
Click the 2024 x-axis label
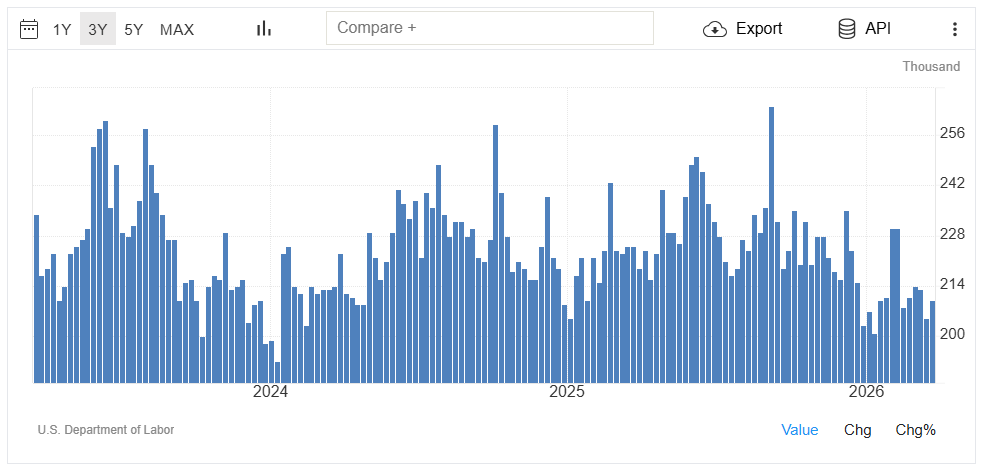(x=270, y=392)
